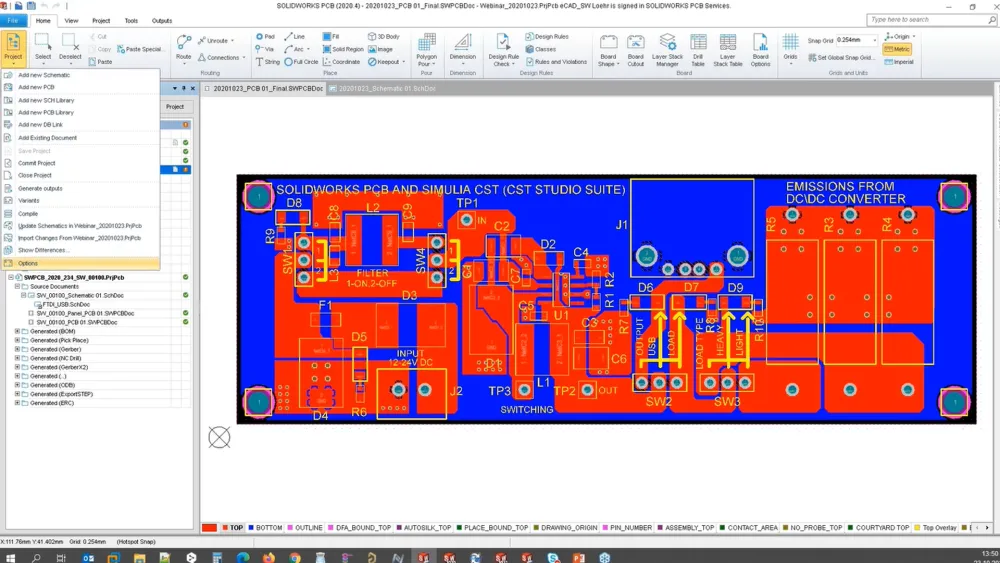Viewport: 1000px width, 563px height.
Task: Open the Polygon Pour dropdown
Action: 427,50
